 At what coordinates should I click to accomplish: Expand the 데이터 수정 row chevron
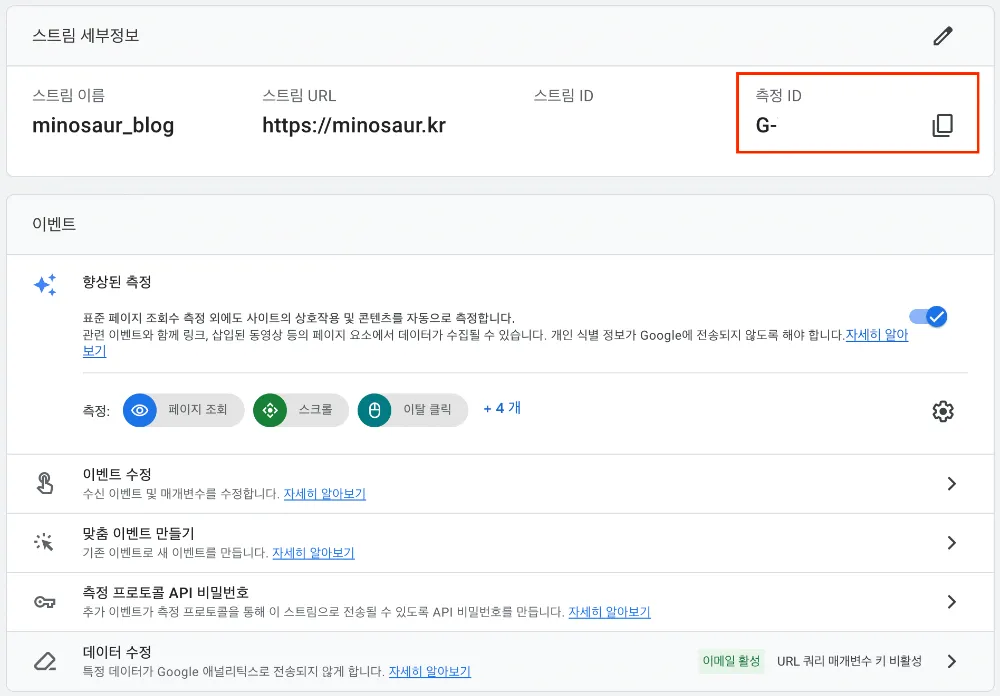[x=951, y=661]
